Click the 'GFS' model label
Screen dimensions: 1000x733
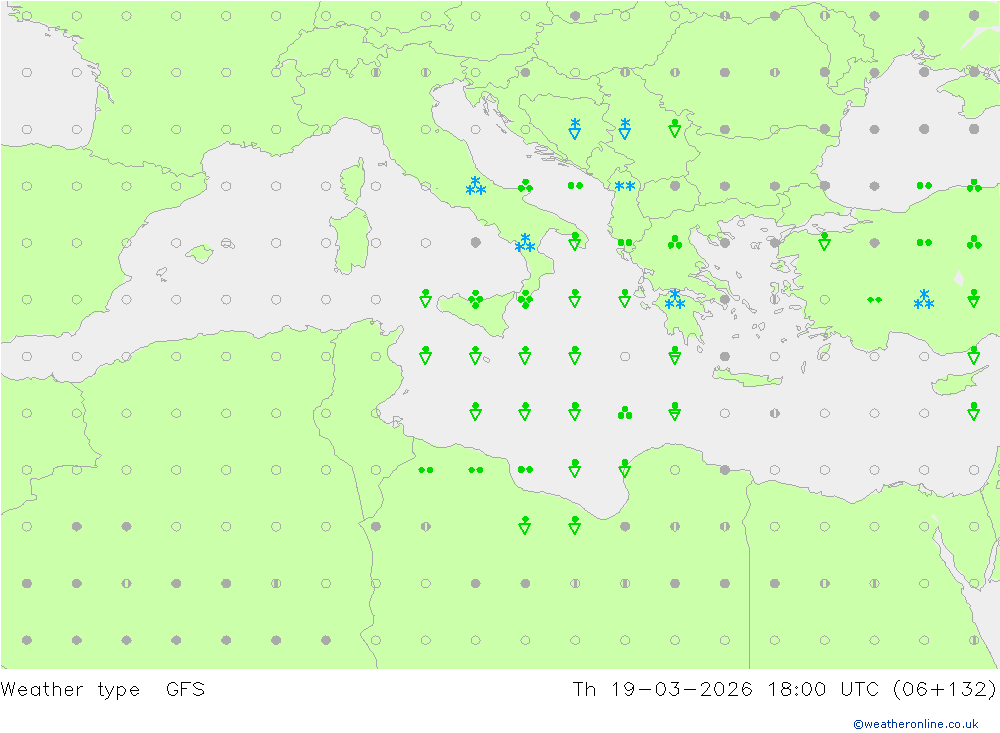tap(185, 689)
